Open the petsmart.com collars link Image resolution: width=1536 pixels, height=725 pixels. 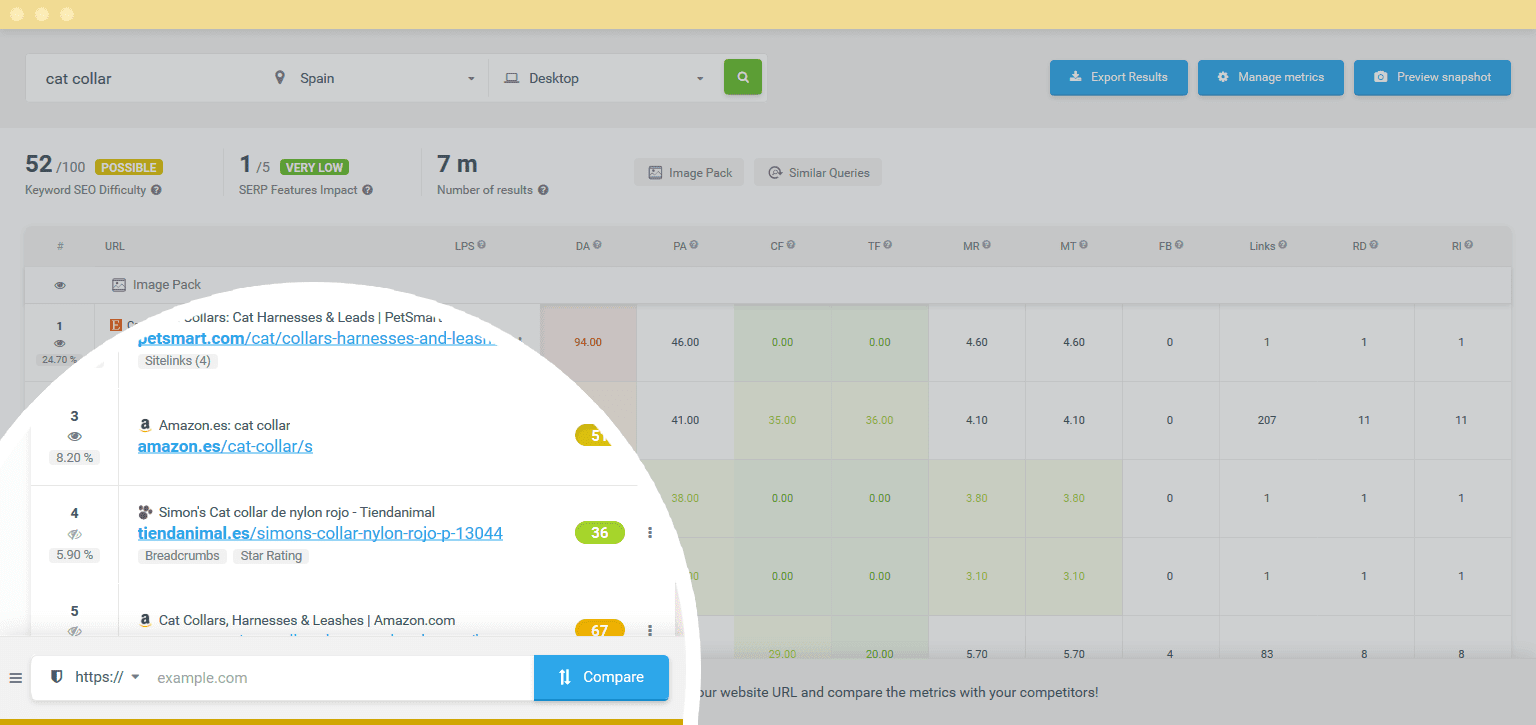[317, 338]
